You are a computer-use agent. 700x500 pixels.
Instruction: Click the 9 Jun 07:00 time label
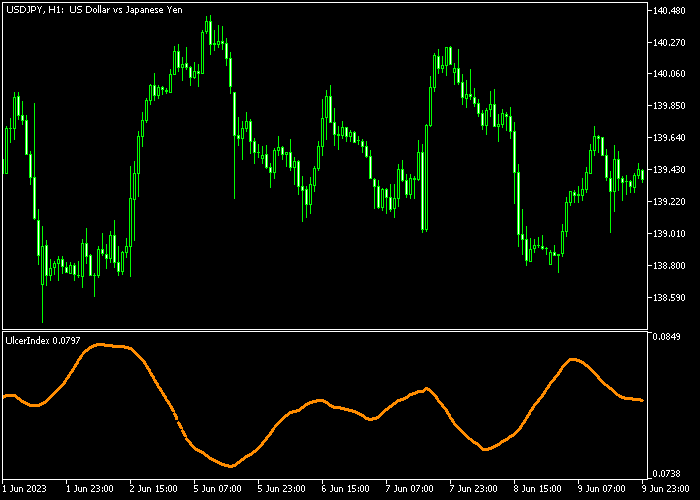tap(601, 488)
